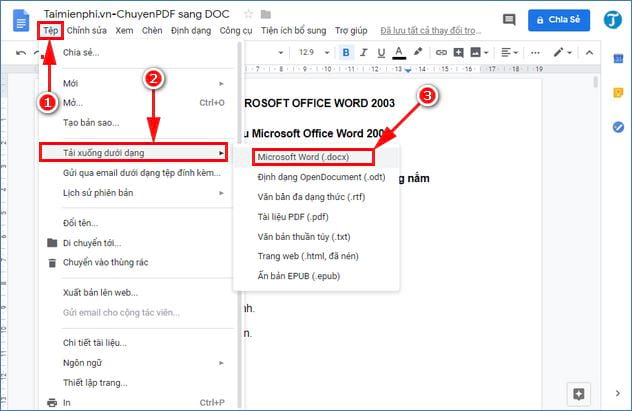Expand Ngôn ngữ submenu
Image resolution: width=632 pixels, height=411 pixels.
[x=137, y=363]
